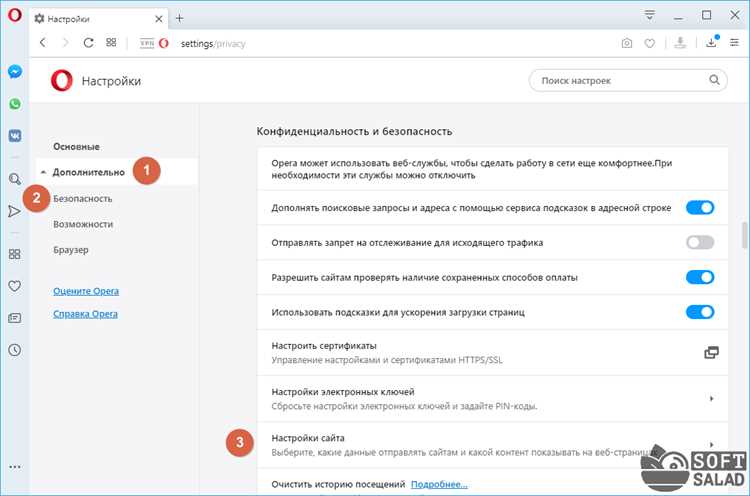Open the tab menu icon in title bar

tap(650, 15)
